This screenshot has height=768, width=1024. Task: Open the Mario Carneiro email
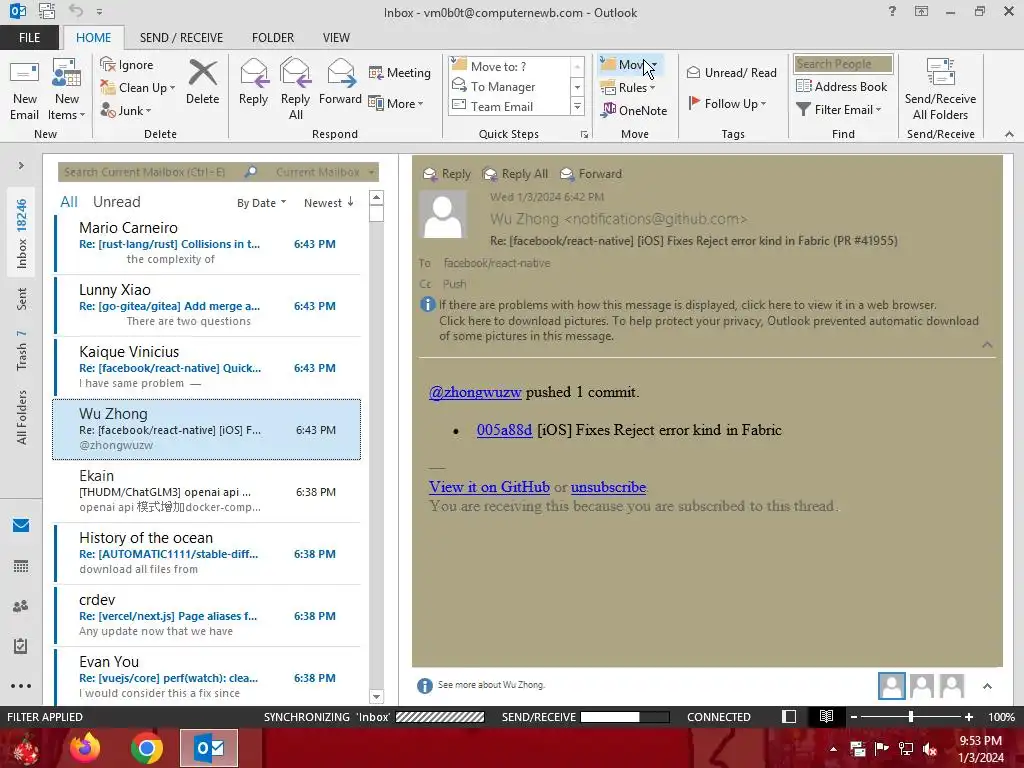click(x=207, y=244)
